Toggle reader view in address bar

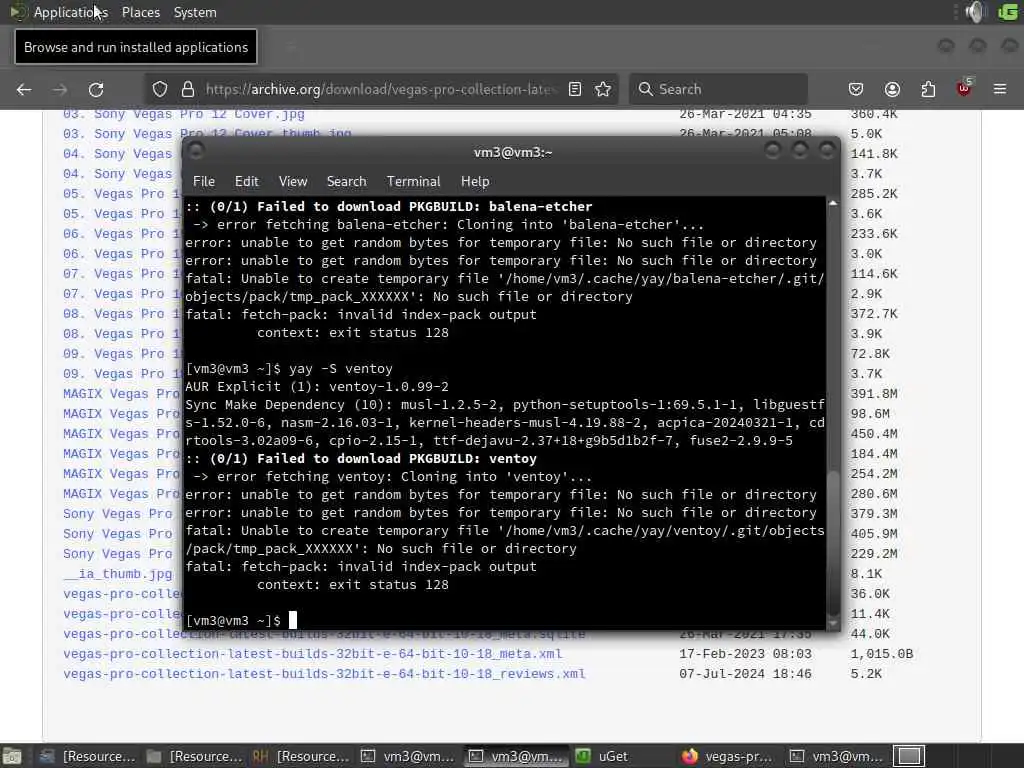pyautogui.click(x=575, y=89)
